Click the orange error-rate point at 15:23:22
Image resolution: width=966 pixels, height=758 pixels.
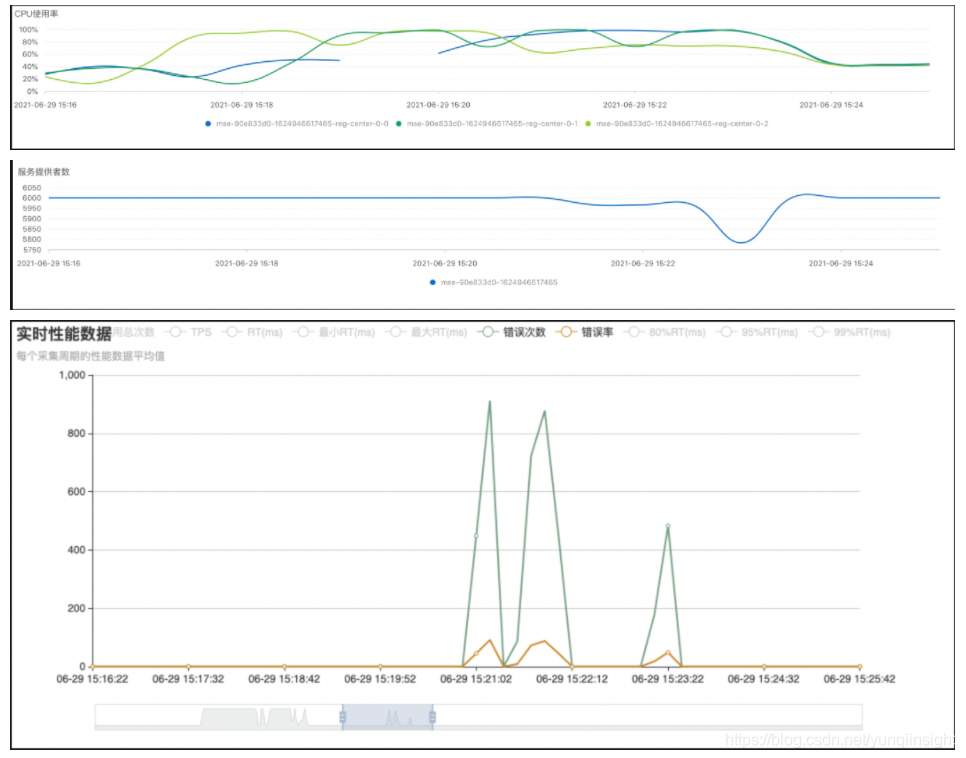click(668, 652)
